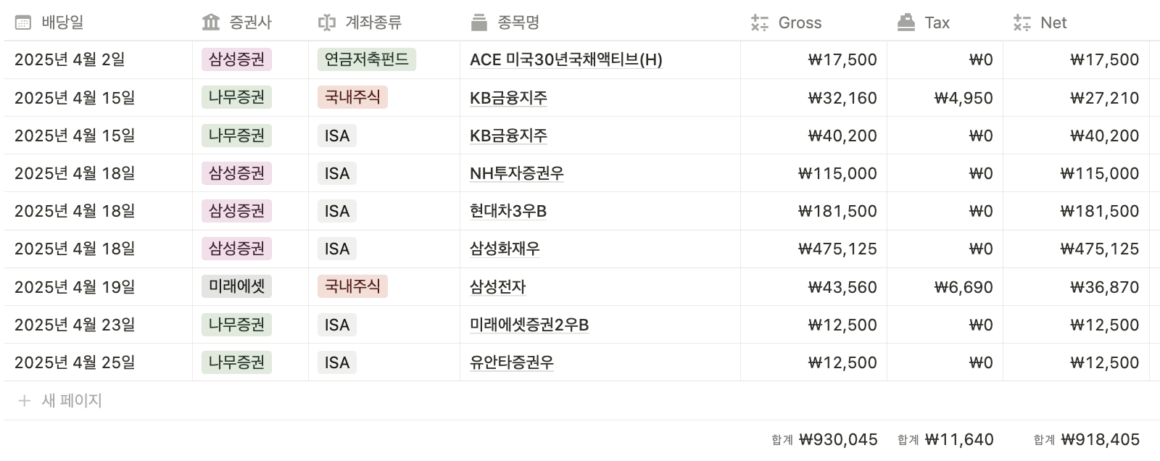Click the formula icon beside Gross header
The height and width of the screenshot is (461, 1160).
(x=759, y=23)
